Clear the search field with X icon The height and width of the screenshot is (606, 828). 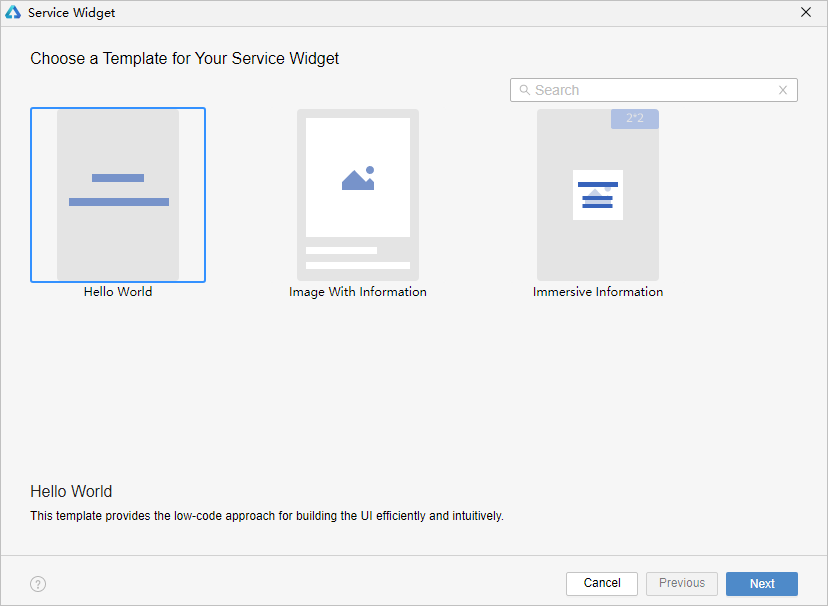point(783,90)
